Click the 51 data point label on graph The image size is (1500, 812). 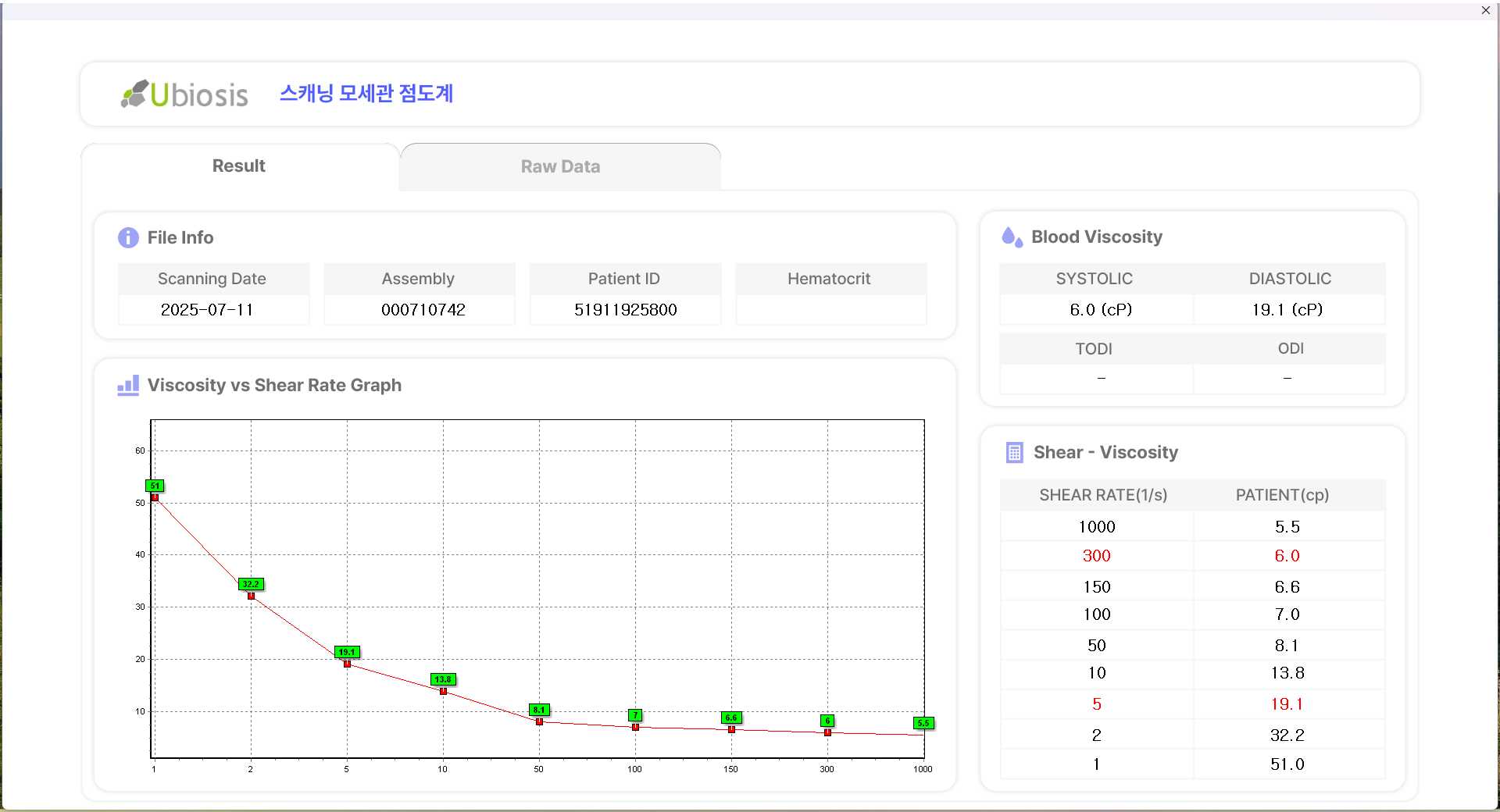155,486
